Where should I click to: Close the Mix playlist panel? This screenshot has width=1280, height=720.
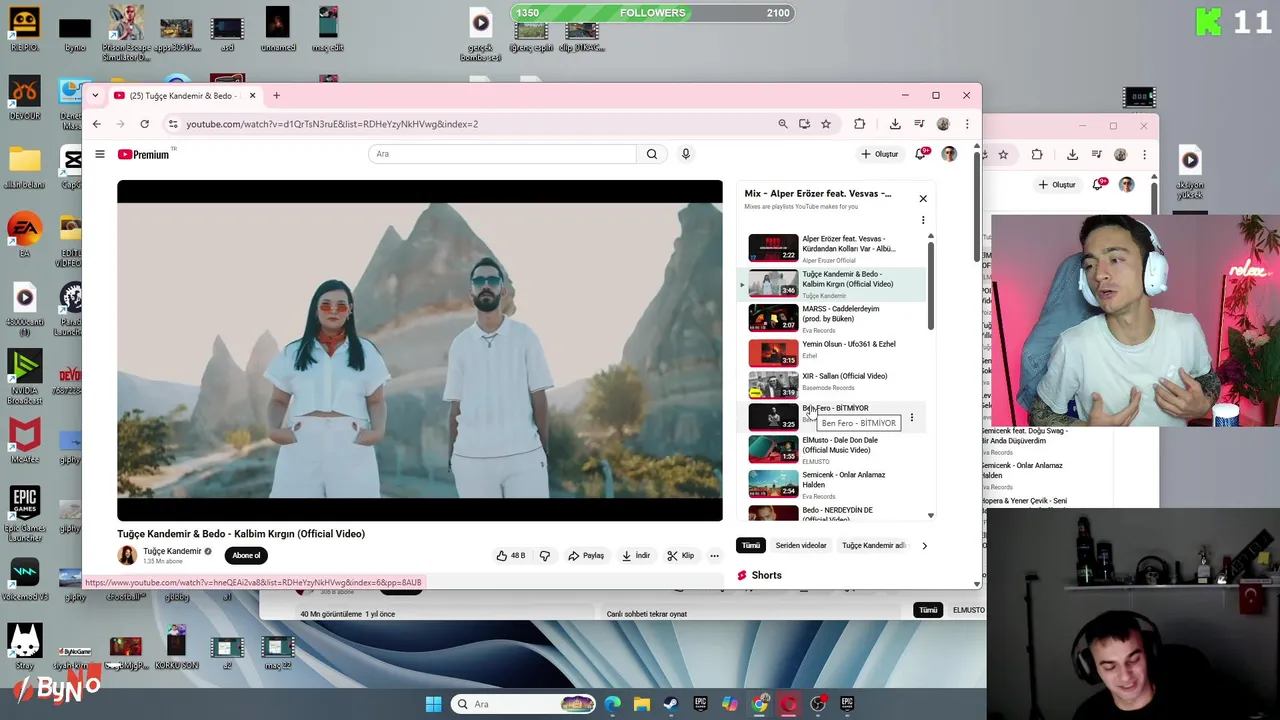tap(923, 198)
